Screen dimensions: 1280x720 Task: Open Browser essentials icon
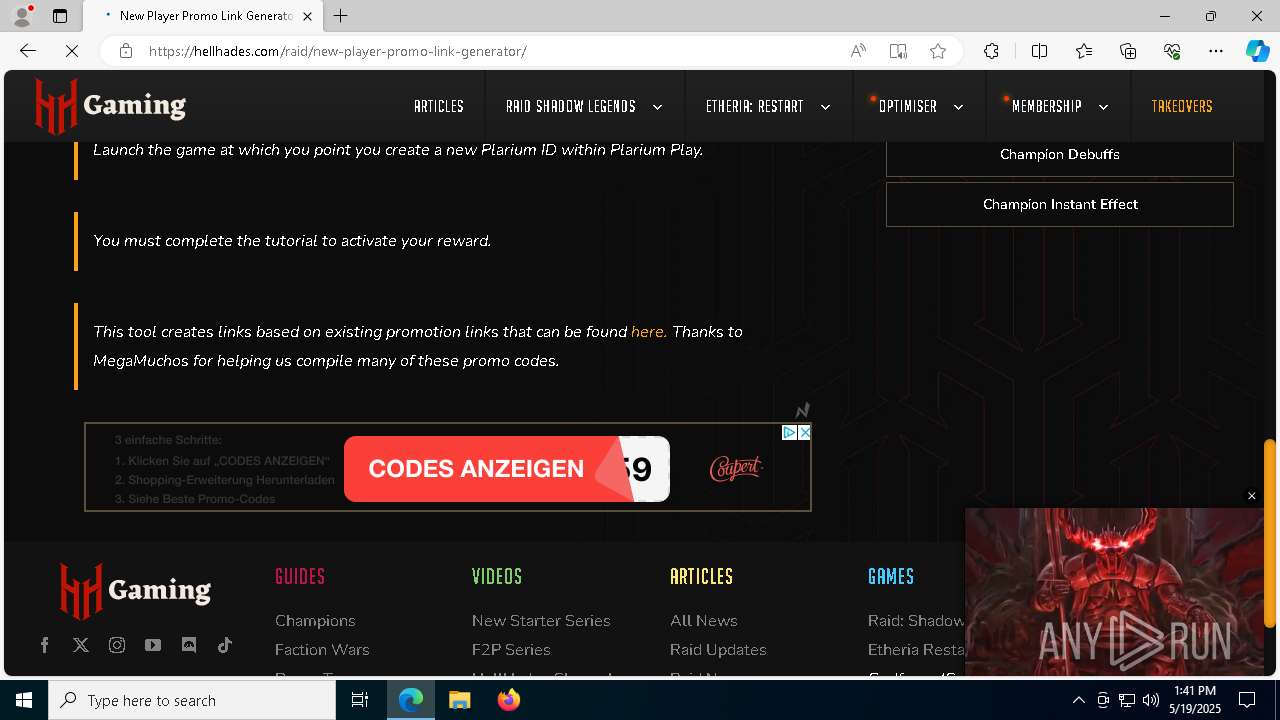(x=1172, y=51)
